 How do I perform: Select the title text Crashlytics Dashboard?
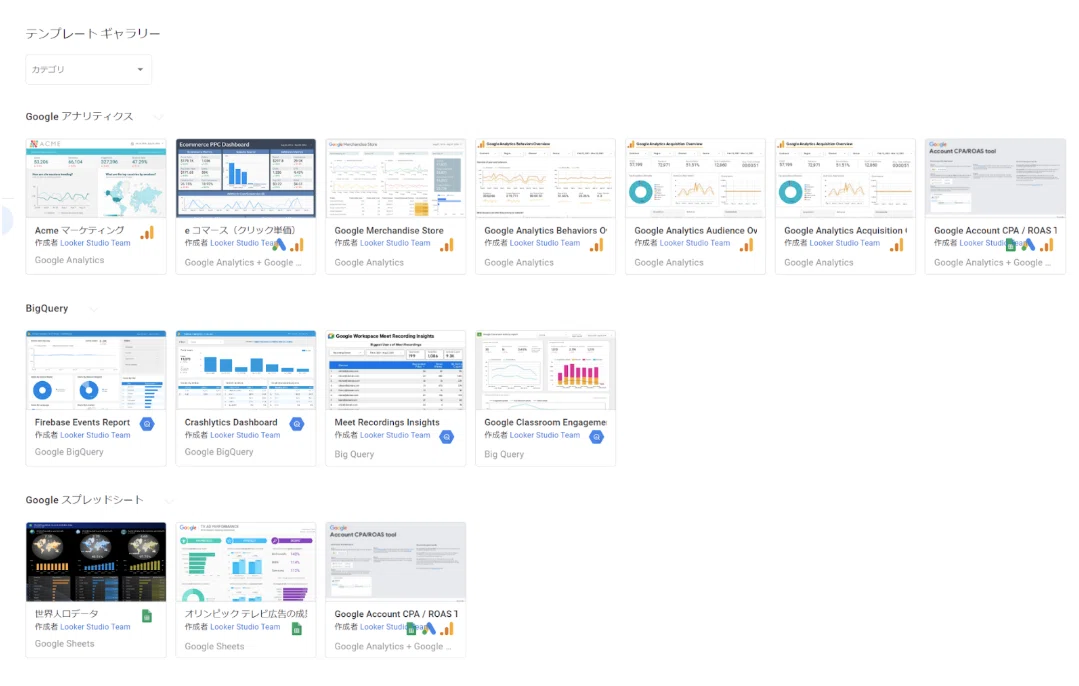tap(231, 422)
